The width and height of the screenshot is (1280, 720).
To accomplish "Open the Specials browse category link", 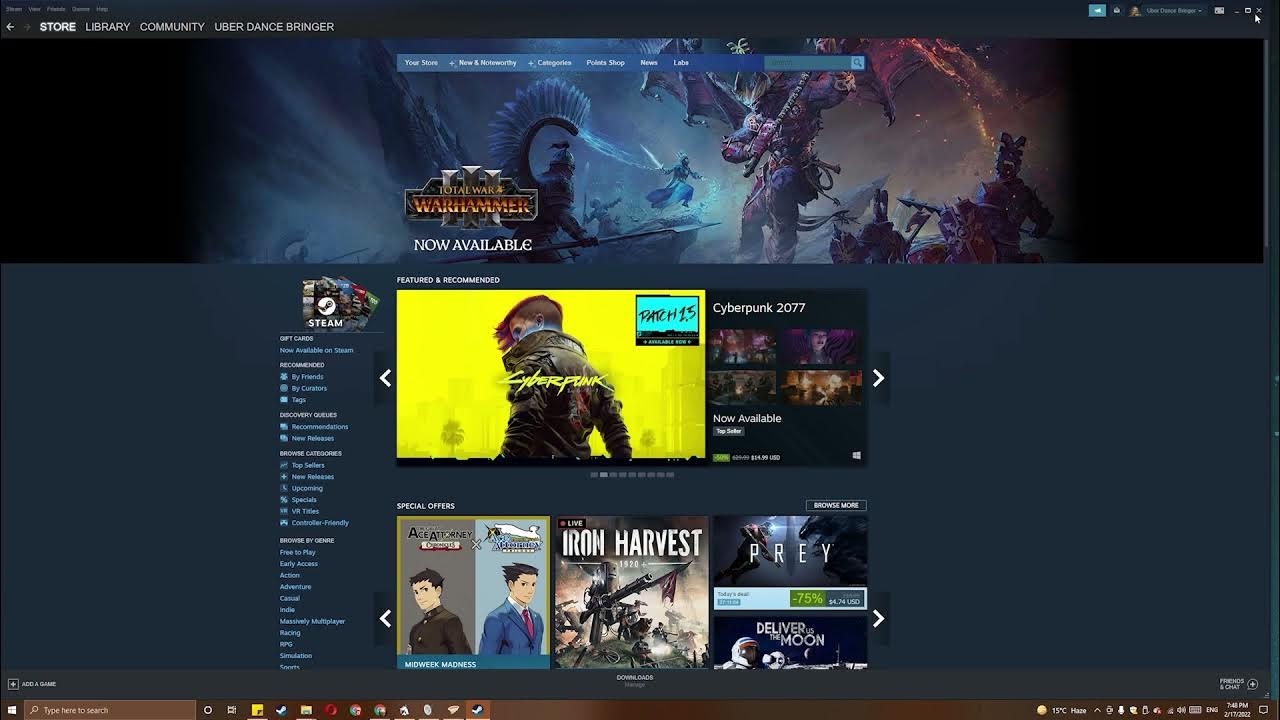I will tap(304, 500).
